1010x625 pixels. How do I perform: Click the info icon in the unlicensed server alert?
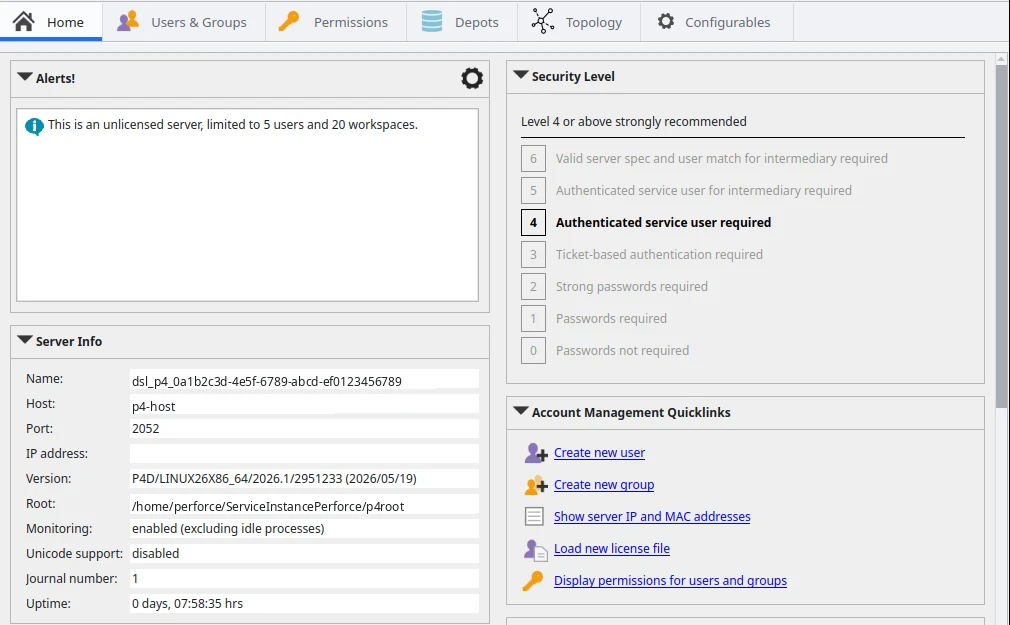click(34, 126)
